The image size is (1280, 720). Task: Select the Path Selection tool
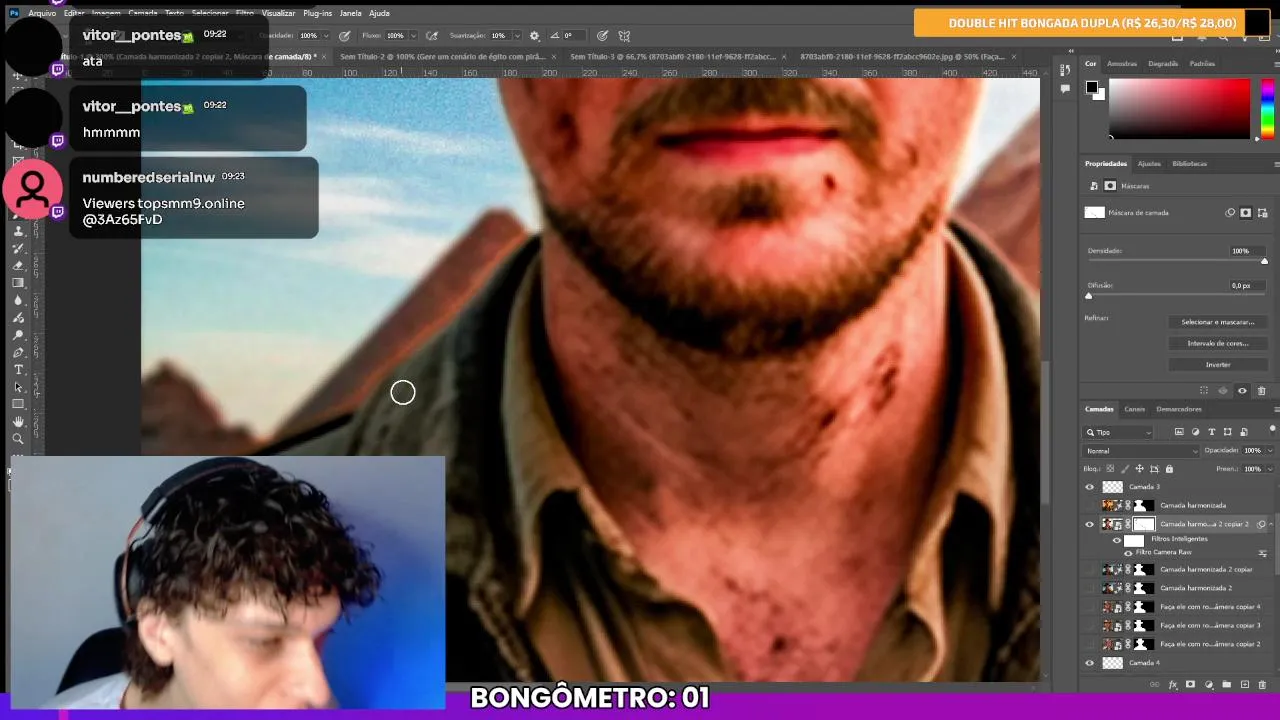[x=17, y=387]
